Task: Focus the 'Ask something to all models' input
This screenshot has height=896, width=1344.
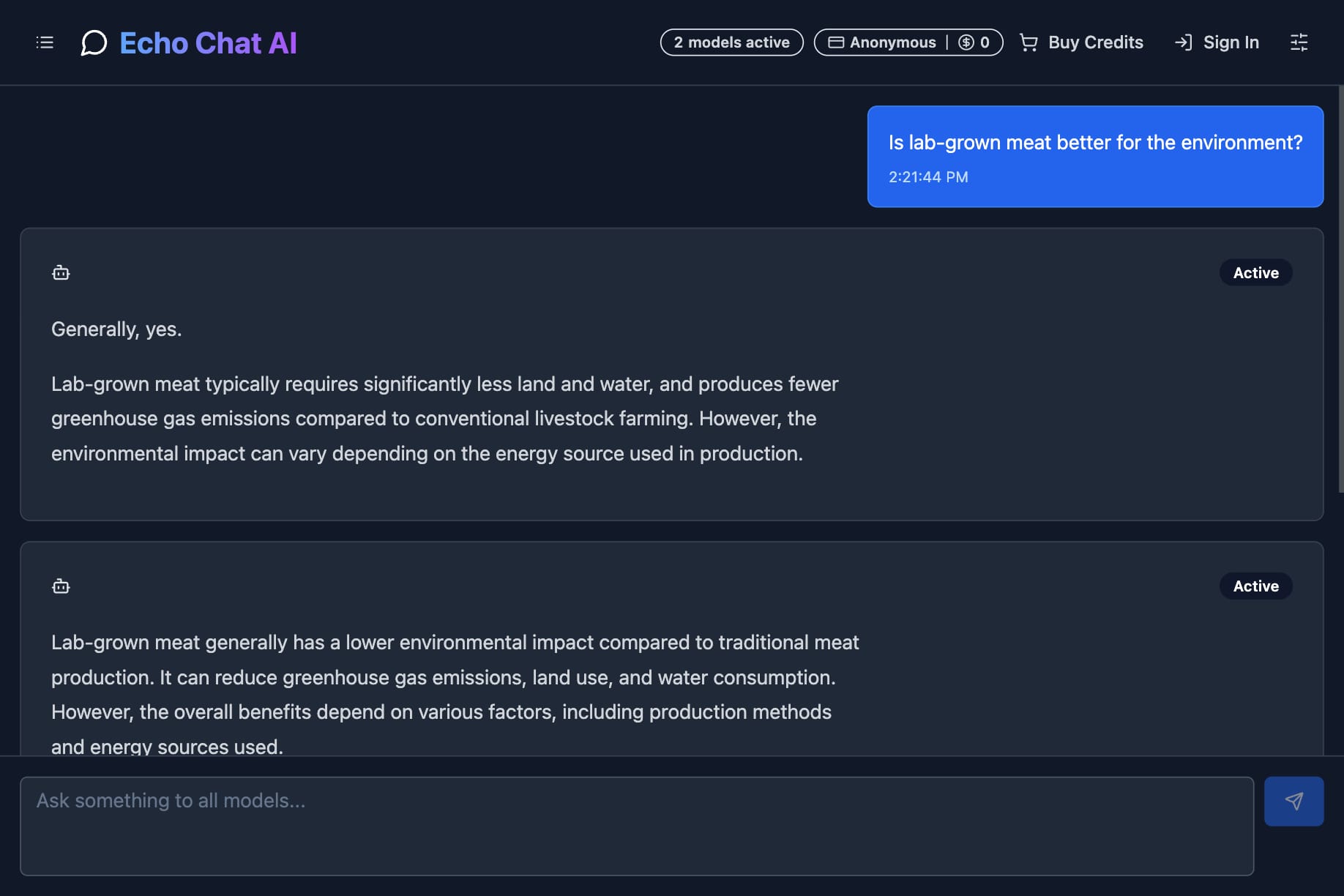Action: click(637, 826)
